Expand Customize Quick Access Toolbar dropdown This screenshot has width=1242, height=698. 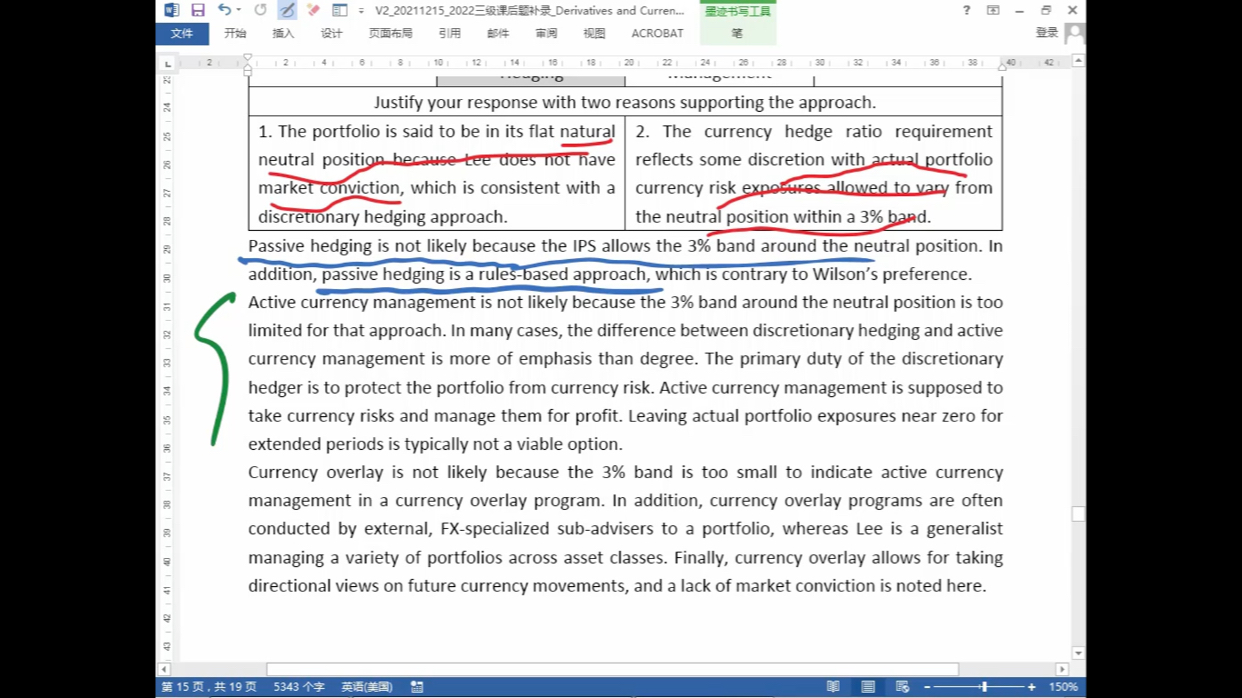click(361, 11)
